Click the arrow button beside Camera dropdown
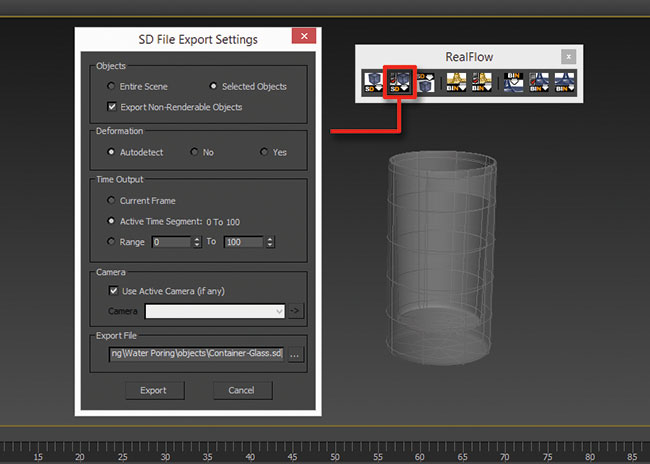Viewport: 650px width, 464px height. point(295,311)
